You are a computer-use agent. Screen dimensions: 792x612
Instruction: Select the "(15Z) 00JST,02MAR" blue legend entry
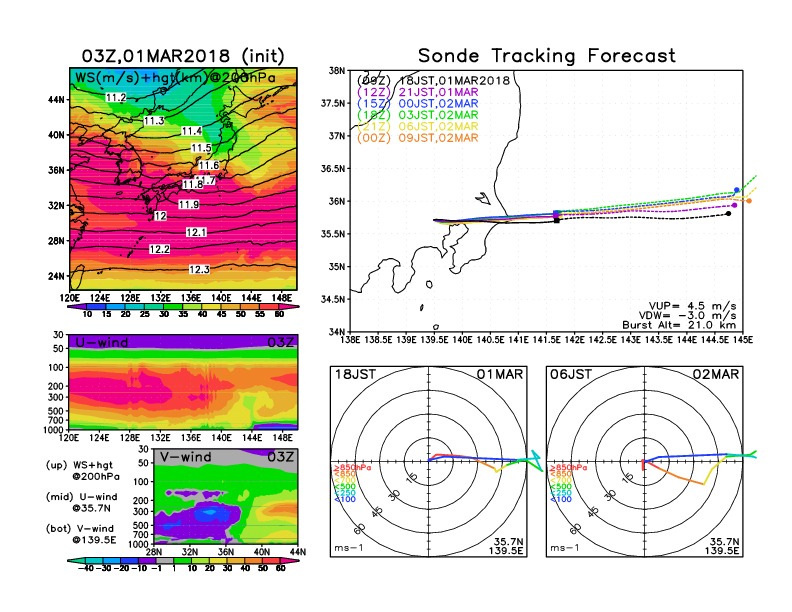(x=418, y=104)
